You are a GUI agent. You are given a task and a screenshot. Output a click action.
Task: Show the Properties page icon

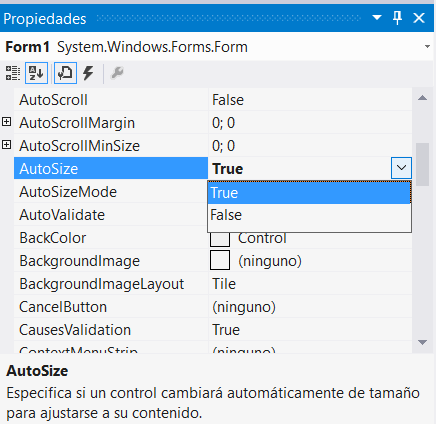coord(65,73)
